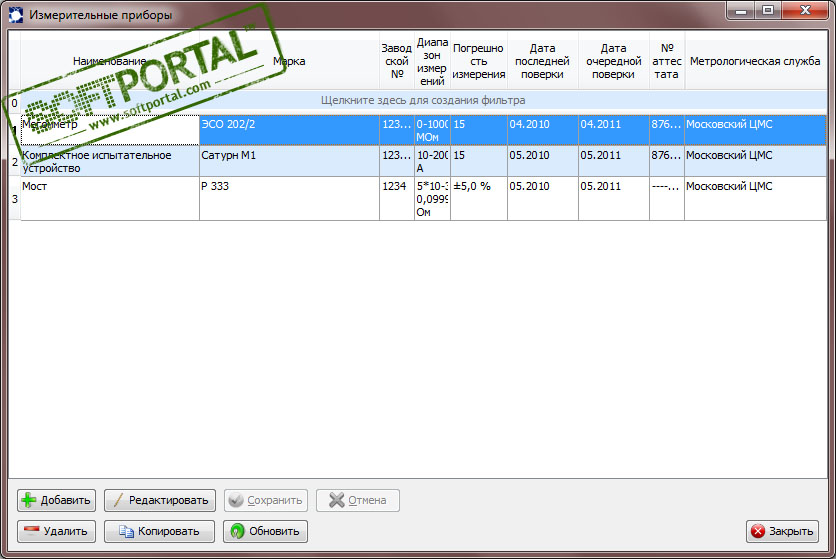Click 04.2011 next verification date
This screenshot has width=836, height=559.
[x=614, y=130]
